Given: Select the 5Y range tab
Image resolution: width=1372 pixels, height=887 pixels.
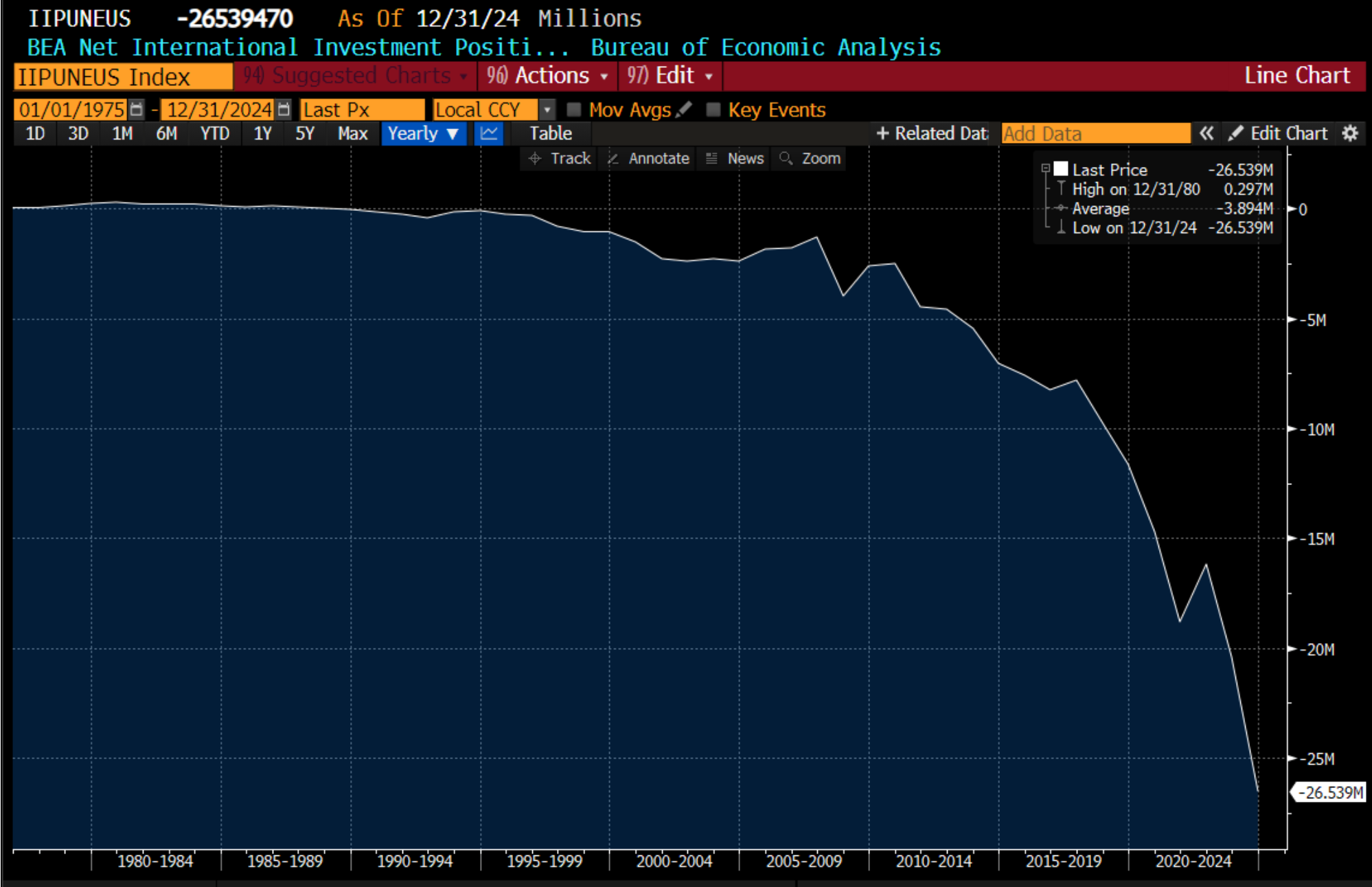Looking at the screenshot, I should tap(304, 133).
